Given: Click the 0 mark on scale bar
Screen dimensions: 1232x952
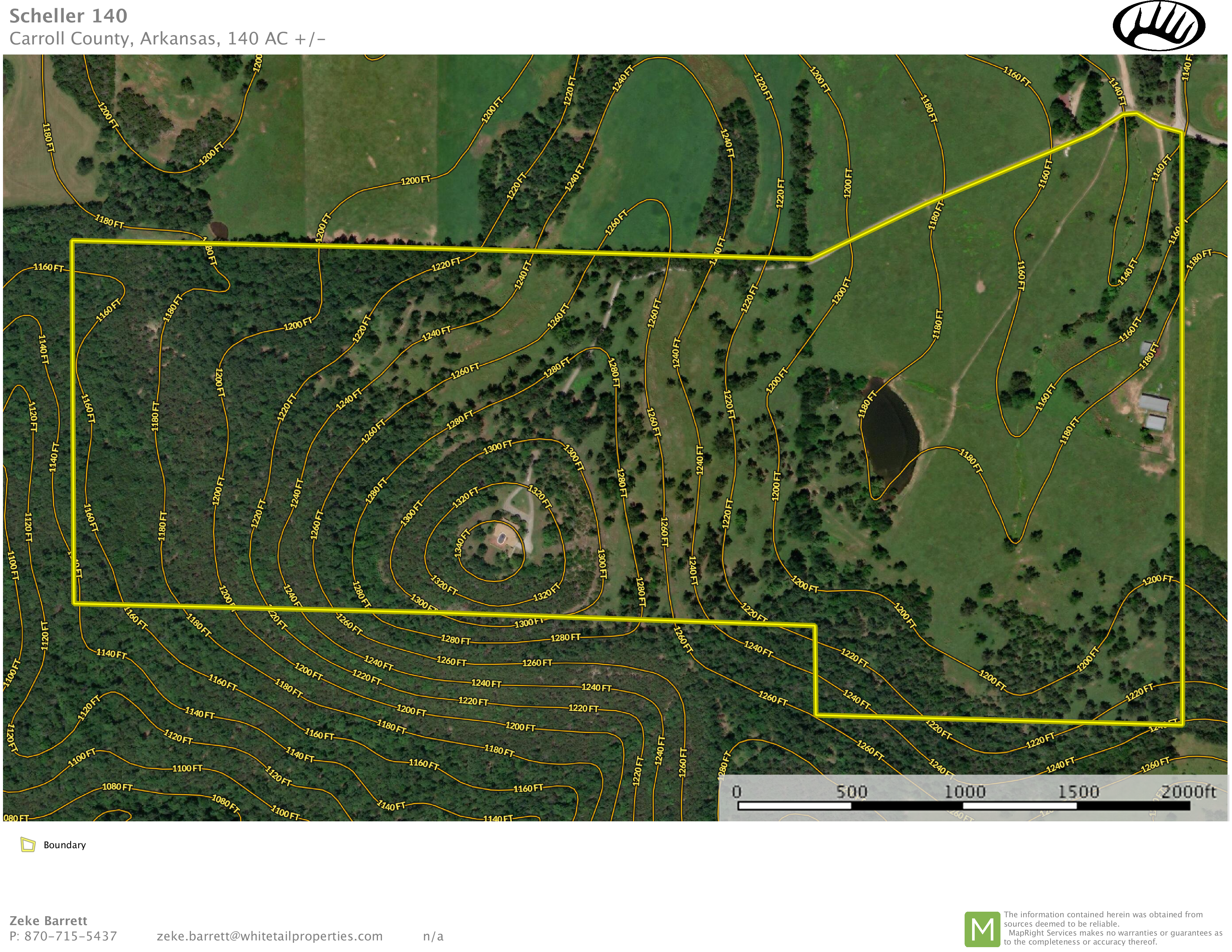Looking at the screenshot, I should (736, 792).
